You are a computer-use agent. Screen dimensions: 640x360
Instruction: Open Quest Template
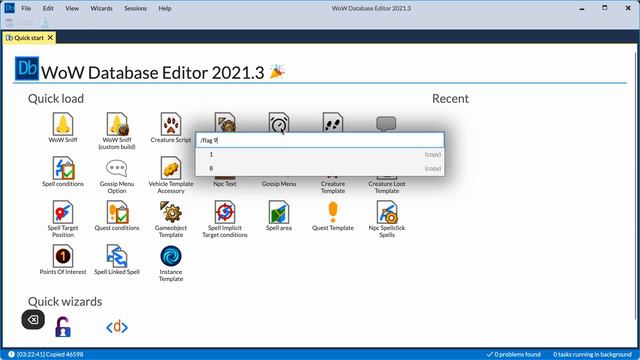point(333,216)
